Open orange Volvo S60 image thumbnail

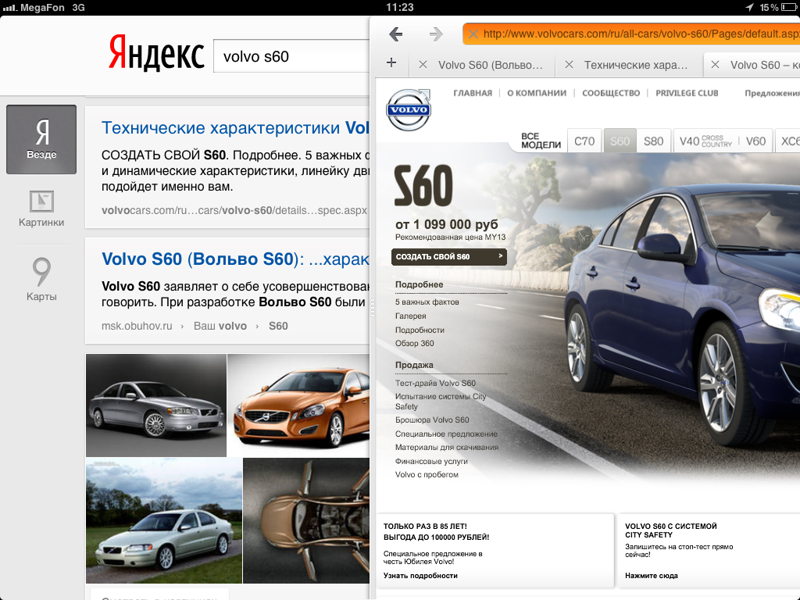[x=298, y=405]
